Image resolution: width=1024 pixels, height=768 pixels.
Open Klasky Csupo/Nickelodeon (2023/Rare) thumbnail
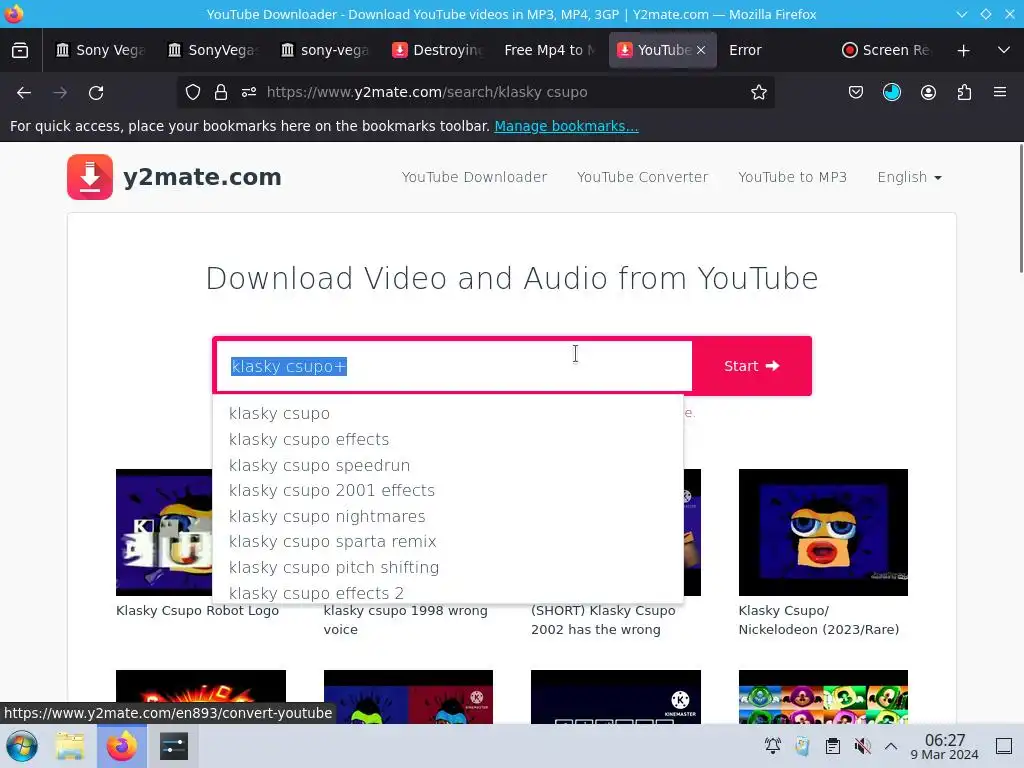(x=823, y=532)
